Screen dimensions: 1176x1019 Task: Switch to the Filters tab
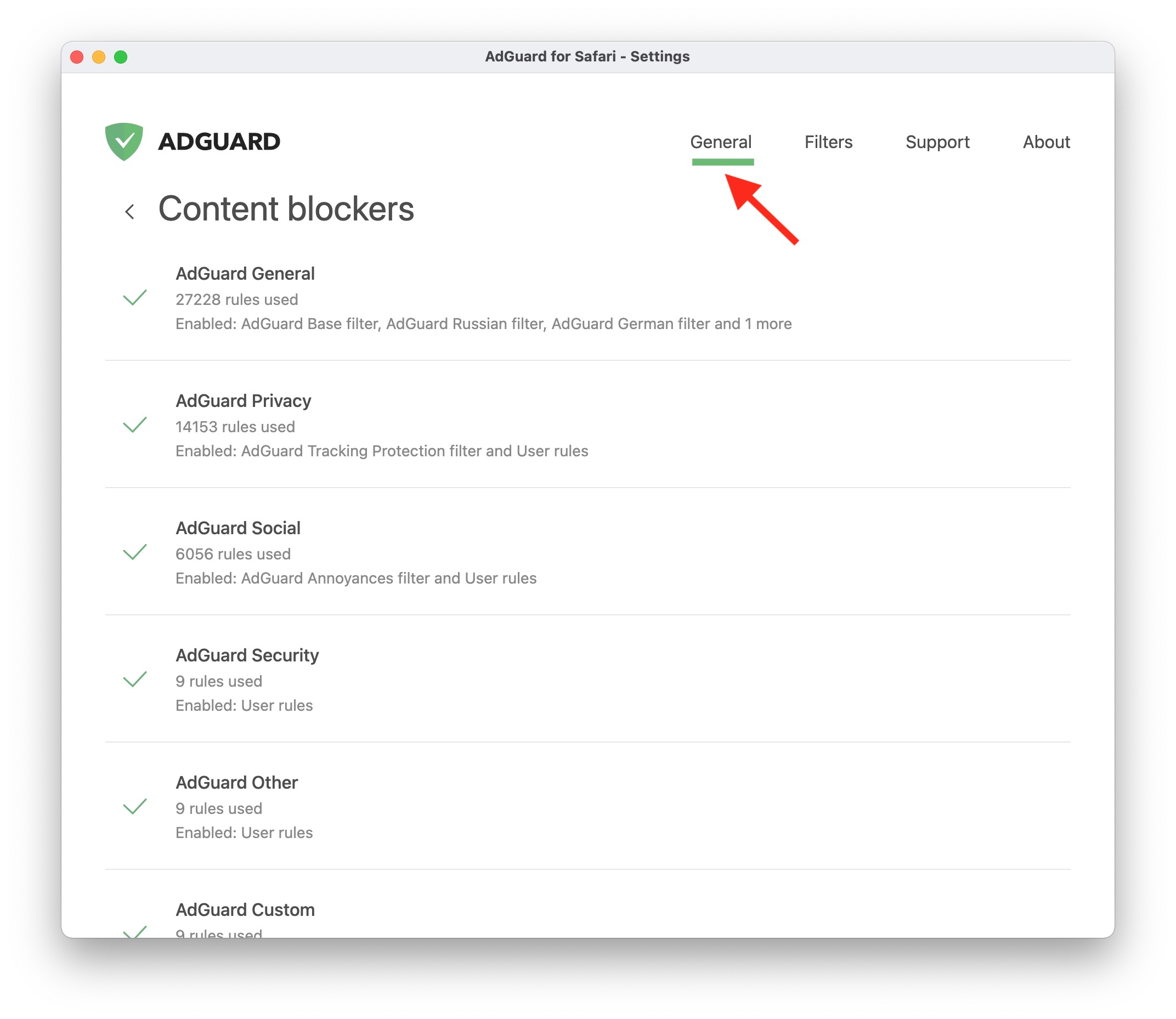[829, 142]
